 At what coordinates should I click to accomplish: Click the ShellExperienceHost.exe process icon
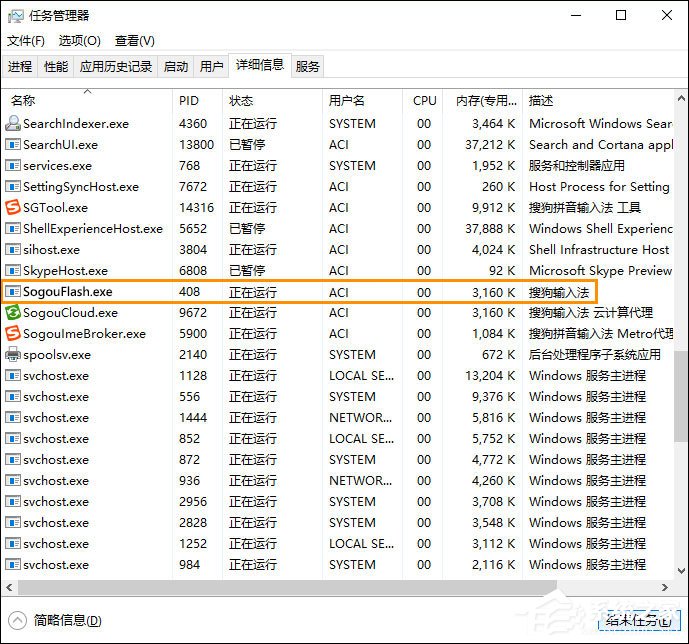tap(13, 228)
